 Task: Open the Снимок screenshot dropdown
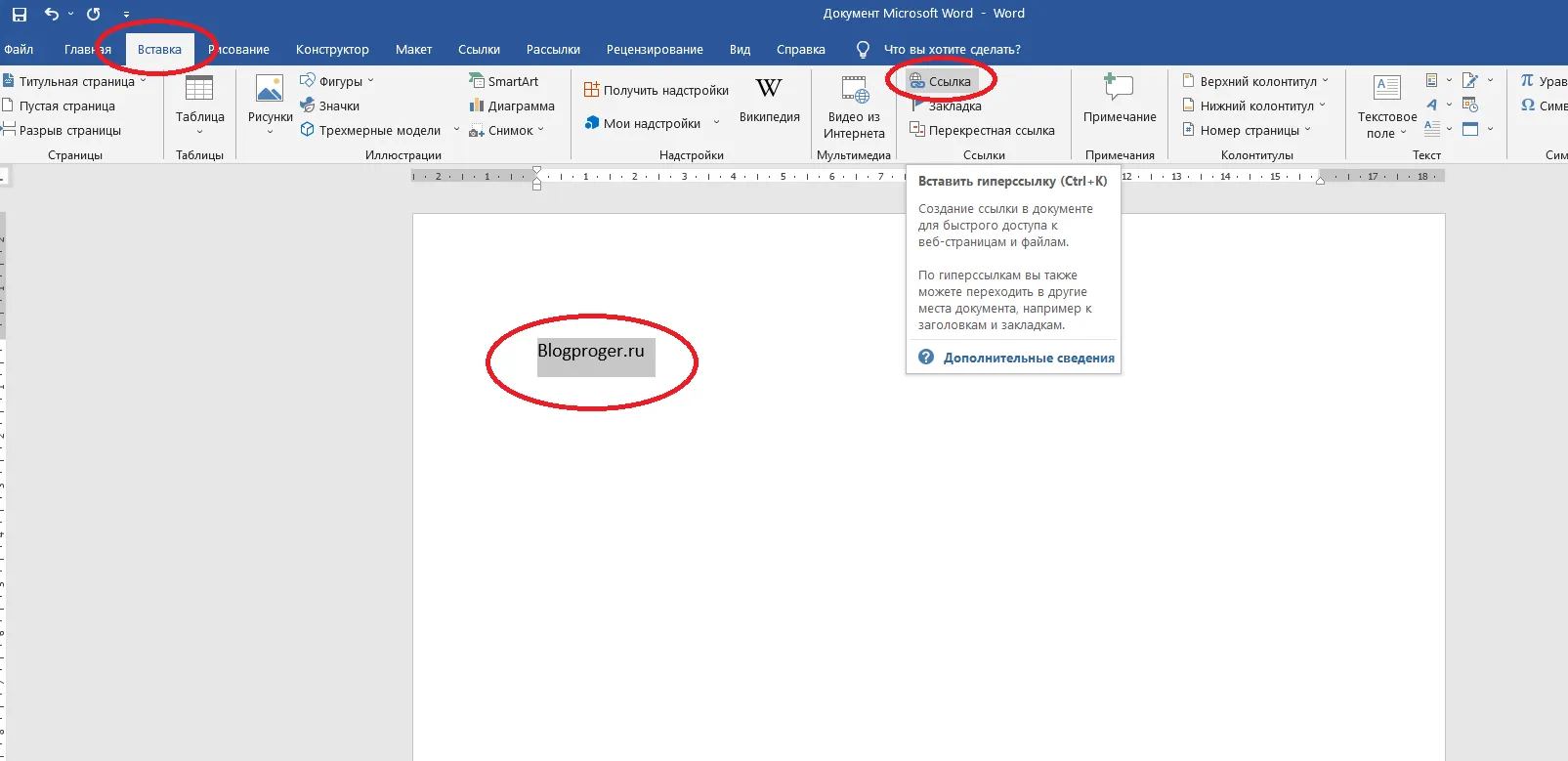click(540, 130)
